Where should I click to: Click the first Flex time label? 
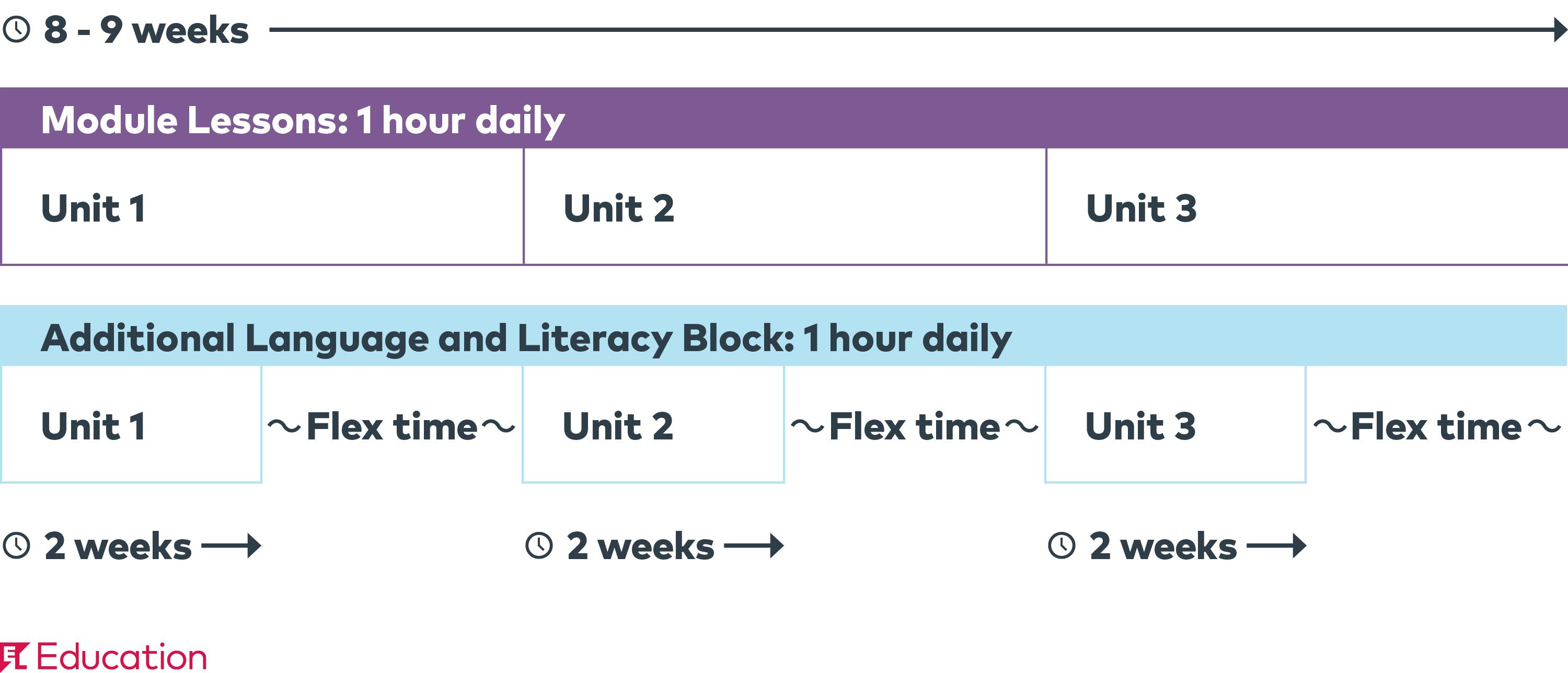pos(392,426)
